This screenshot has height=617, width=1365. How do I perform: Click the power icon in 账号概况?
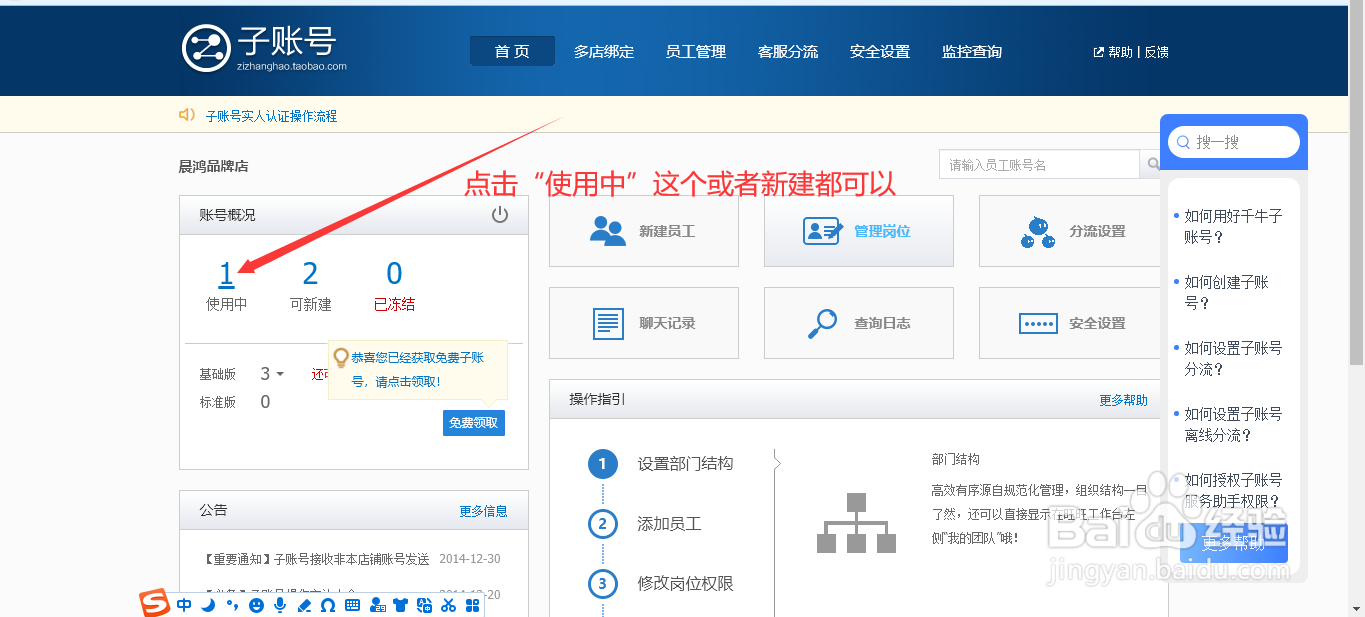click(x=500, y=215)
